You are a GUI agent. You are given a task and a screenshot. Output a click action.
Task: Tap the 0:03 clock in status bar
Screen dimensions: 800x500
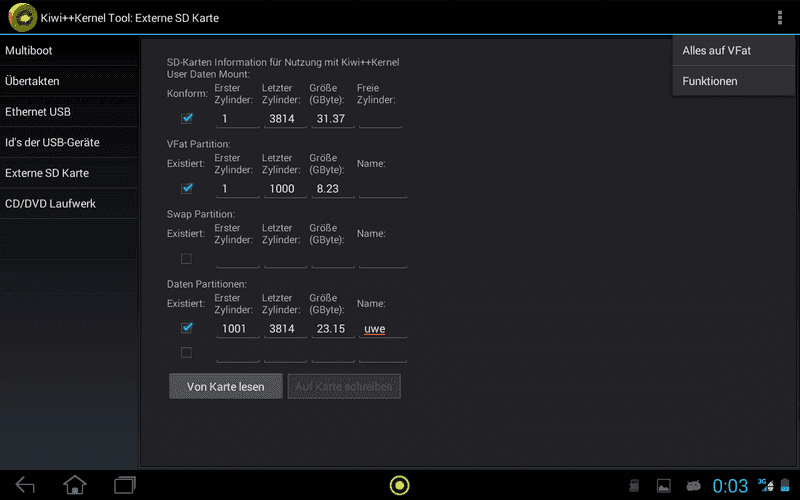730,486
